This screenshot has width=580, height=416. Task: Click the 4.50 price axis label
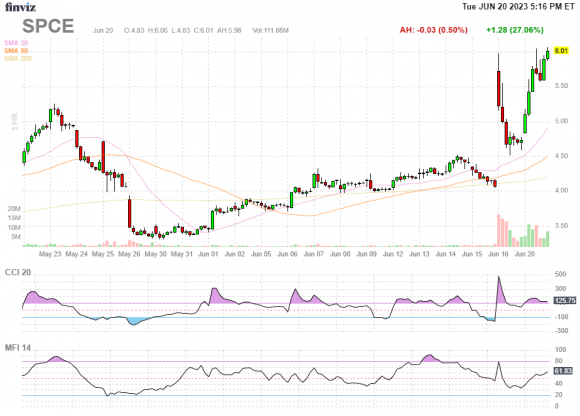point(561,156)
